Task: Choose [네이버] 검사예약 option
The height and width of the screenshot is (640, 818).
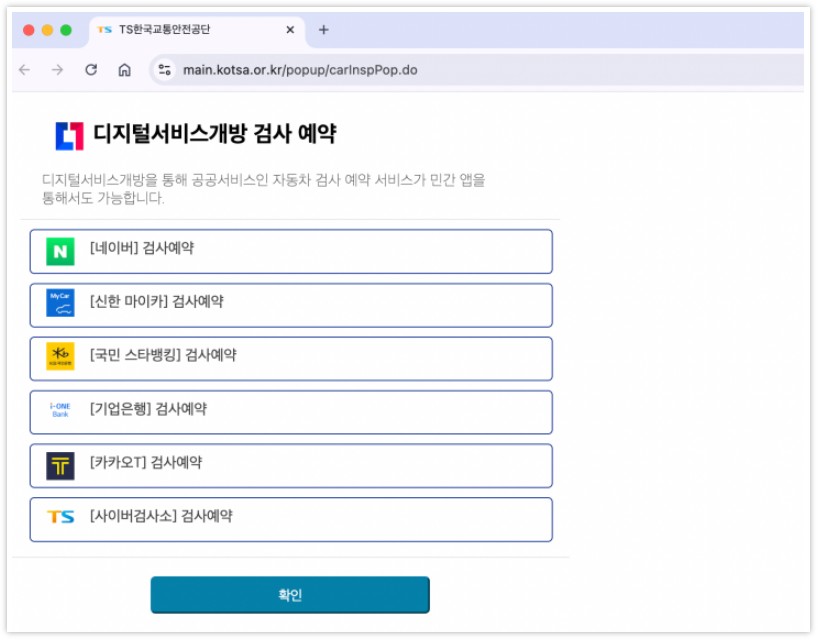Action: [291, 251]
